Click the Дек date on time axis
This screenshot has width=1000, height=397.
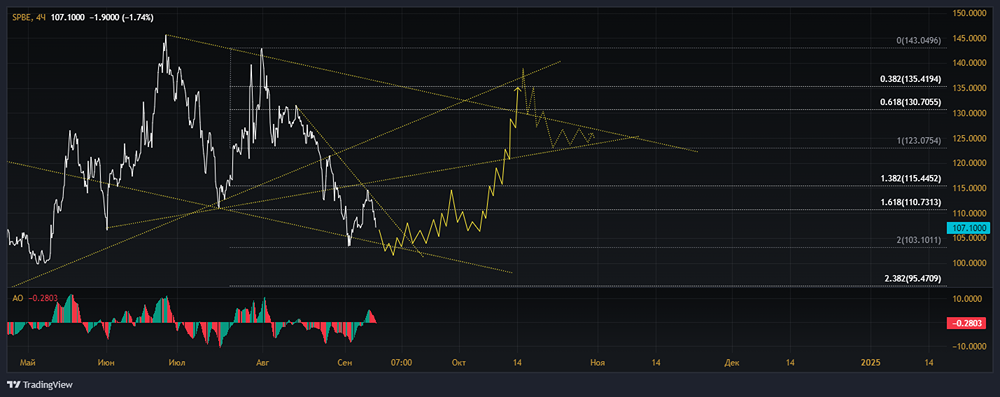tap(732, 363)
